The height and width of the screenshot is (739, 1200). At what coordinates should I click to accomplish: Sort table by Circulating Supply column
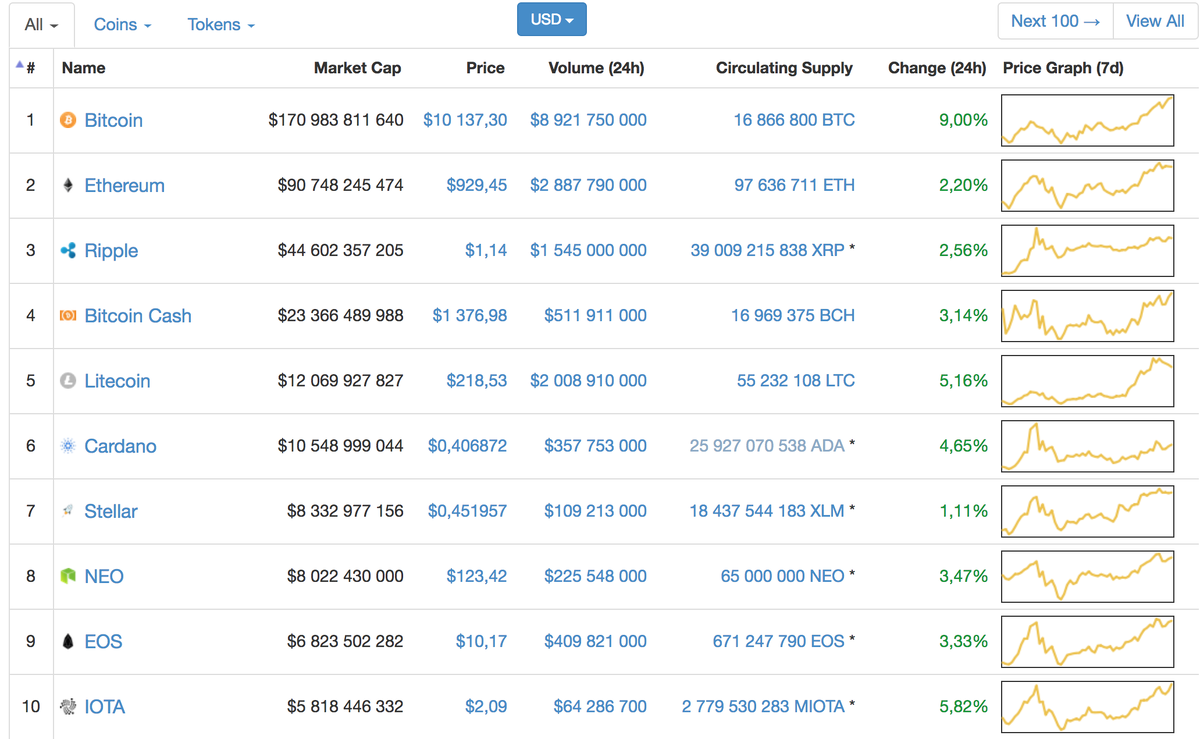pyautogui.click(x=784, y=68)
